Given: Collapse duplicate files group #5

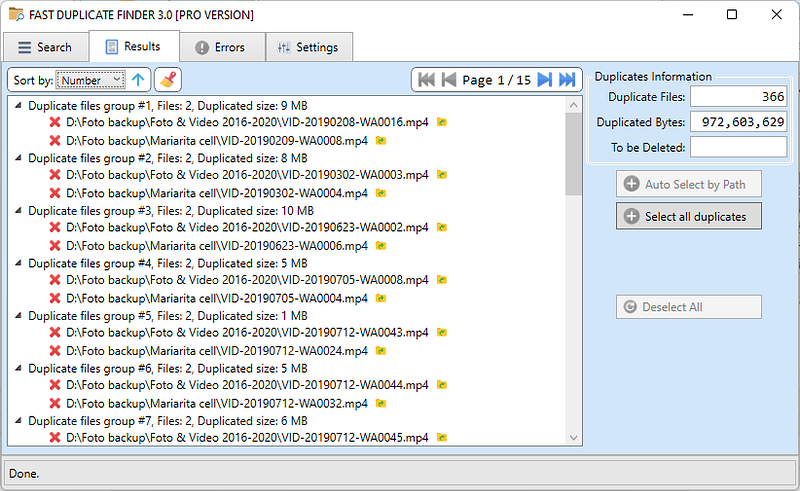Looking at the screenshot, I should click(x=18, y=315).
